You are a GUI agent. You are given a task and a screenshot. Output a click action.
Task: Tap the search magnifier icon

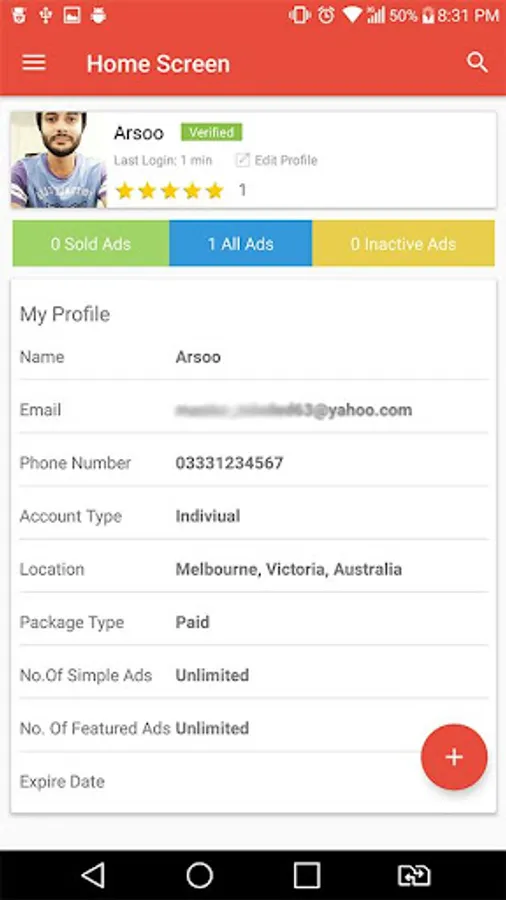click(477, 63)
